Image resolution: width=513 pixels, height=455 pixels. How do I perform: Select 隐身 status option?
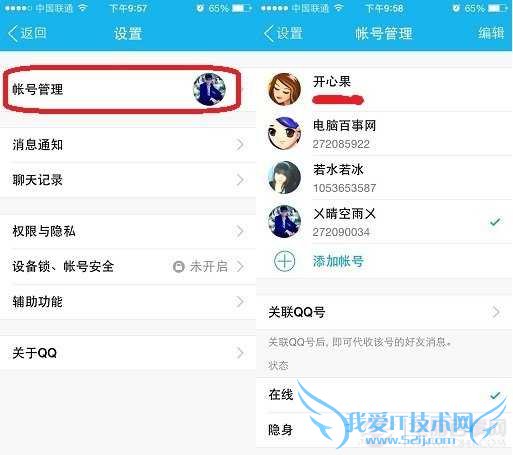tap(384, 430)
